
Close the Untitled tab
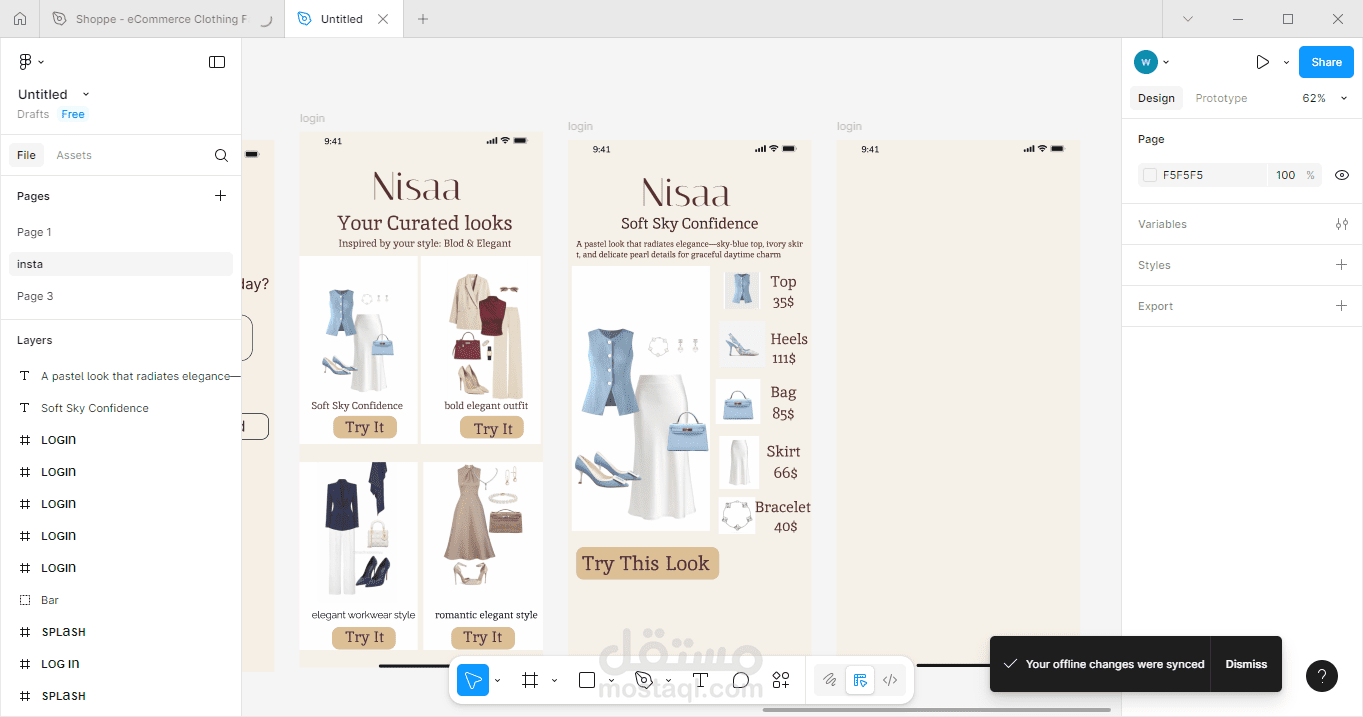coord(384,19)
